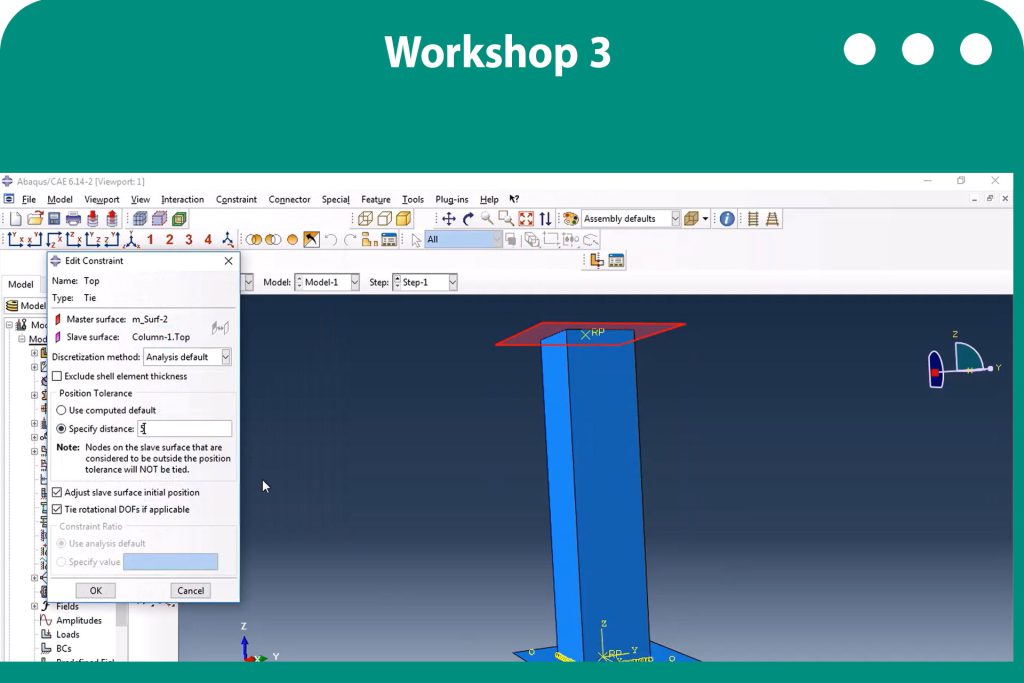The height and width of the screenshot is (683, 1024).
Task: Click the magenta Slave surface edit icon
Action: click(x=57, y=337)
